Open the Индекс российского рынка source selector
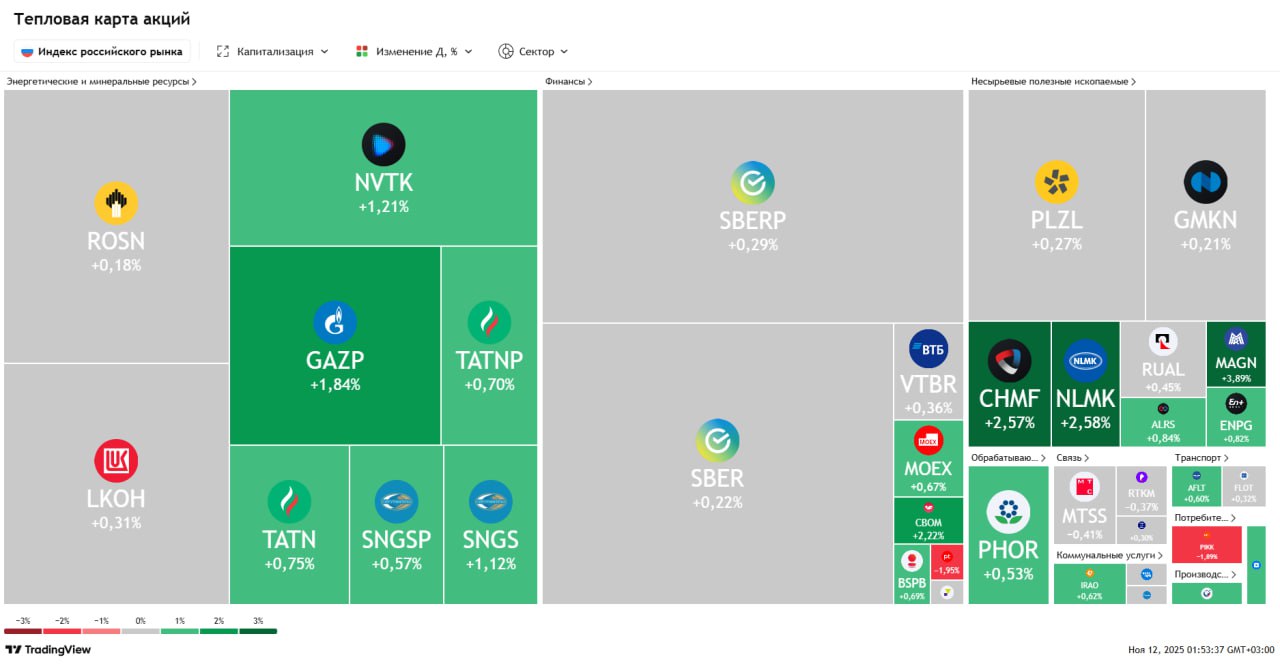1280x664 pixels. pos(102,51)
